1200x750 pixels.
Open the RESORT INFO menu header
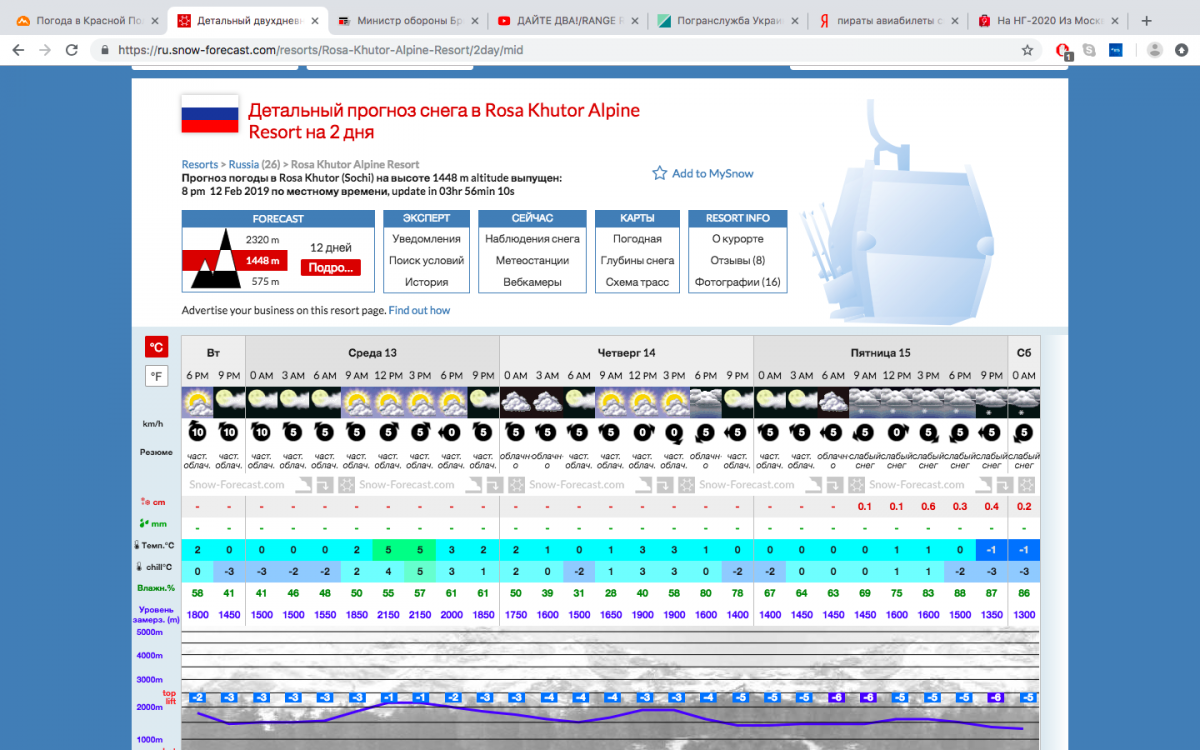pos(738,218)
